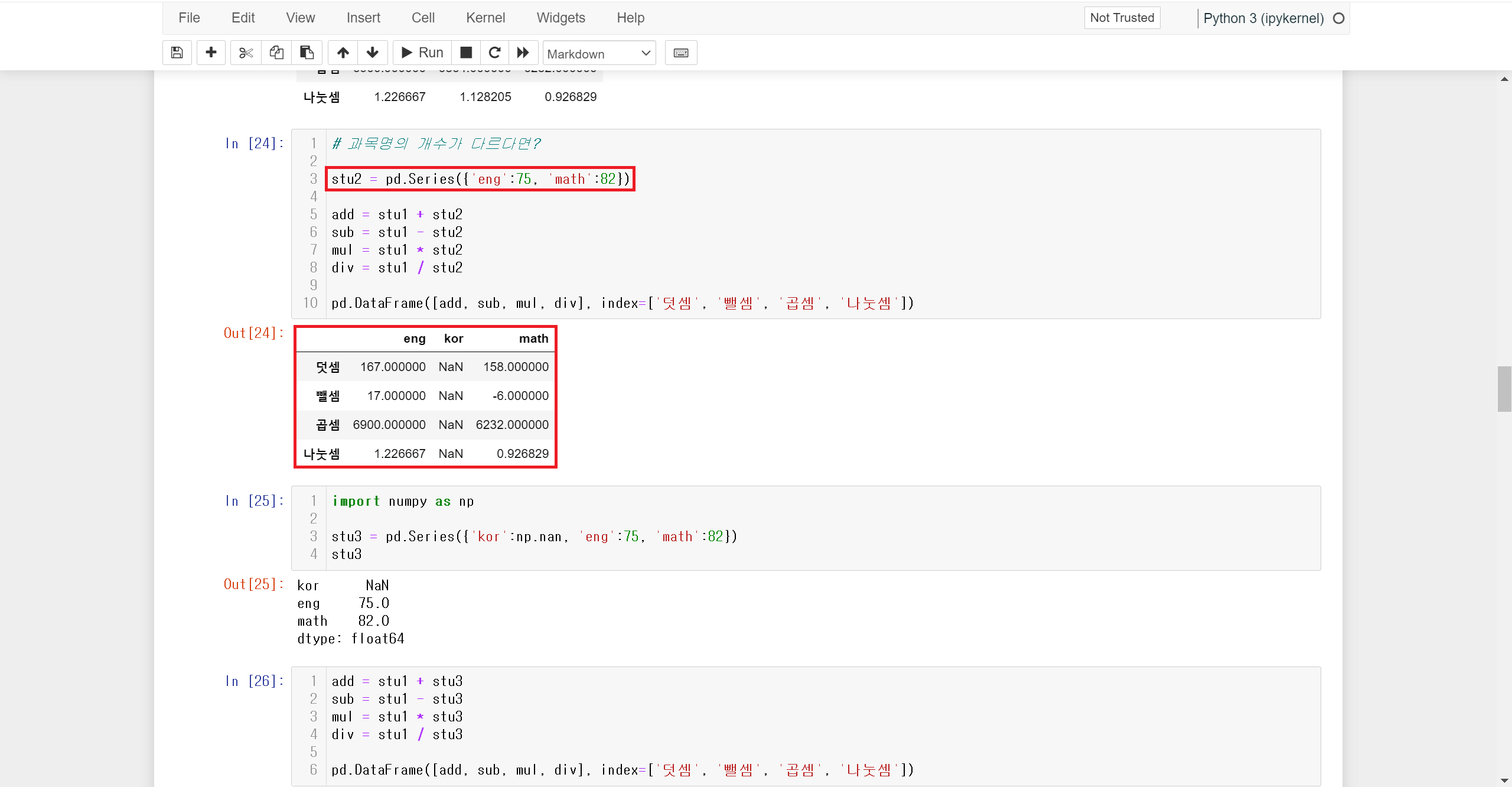Image resolution: width=1512 pixels, height=787 pixels.
Task: Open the Widgets menu
Action: pos(561,18)
